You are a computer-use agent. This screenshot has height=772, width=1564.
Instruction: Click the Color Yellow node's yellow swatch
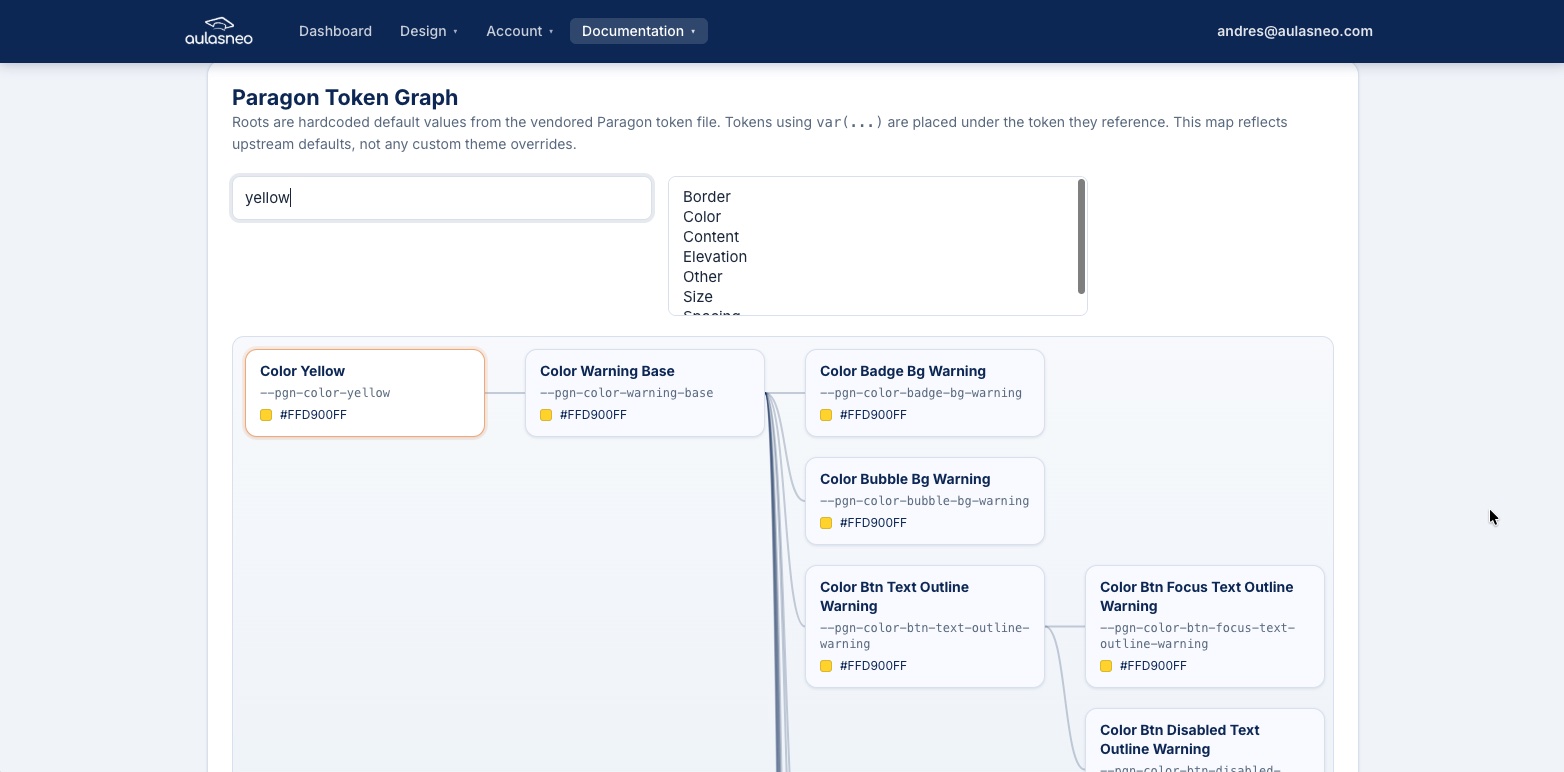(266, 415)
